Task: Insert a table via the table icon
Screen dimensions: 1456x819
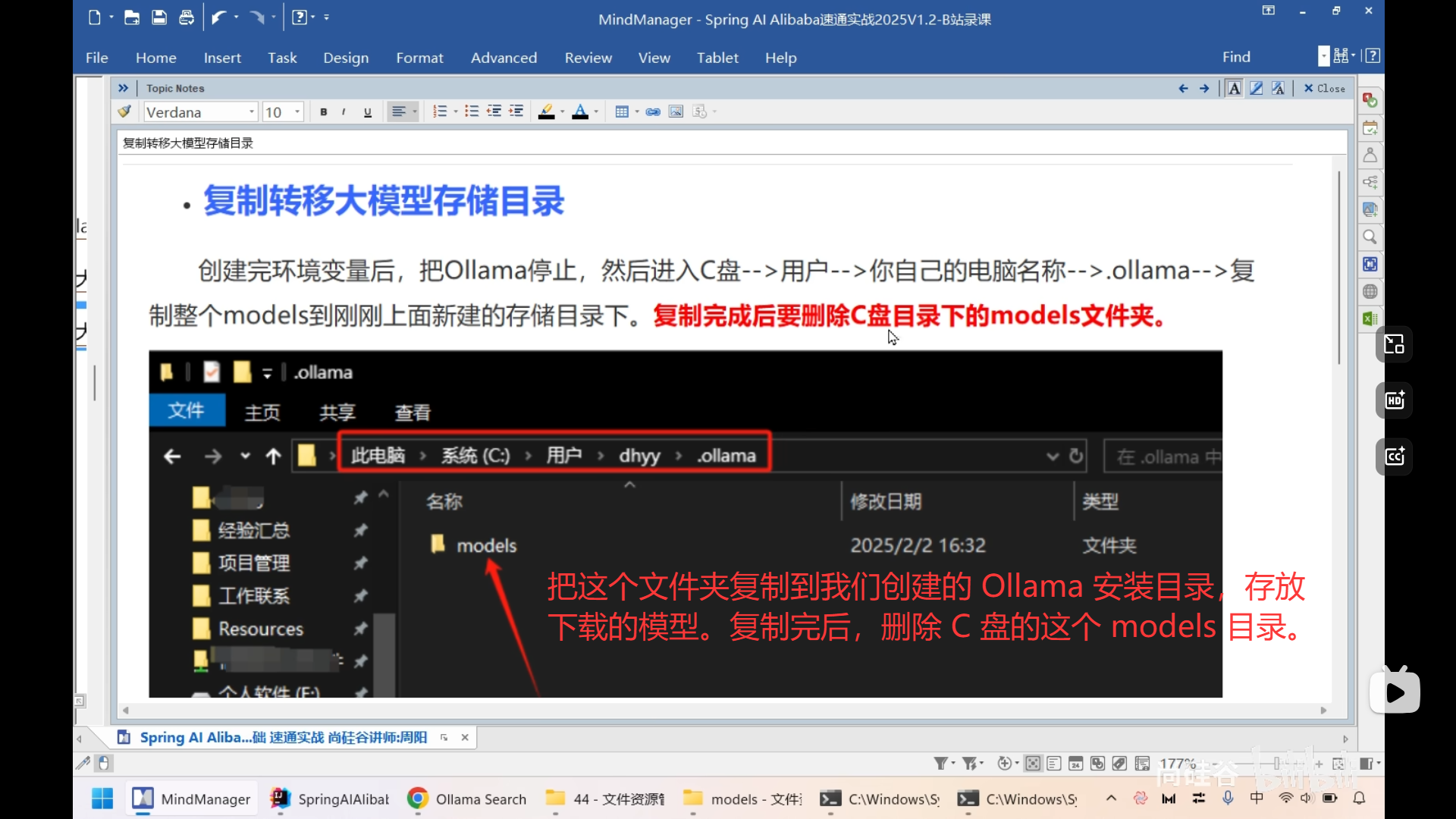Action: [x=622, y=111]
